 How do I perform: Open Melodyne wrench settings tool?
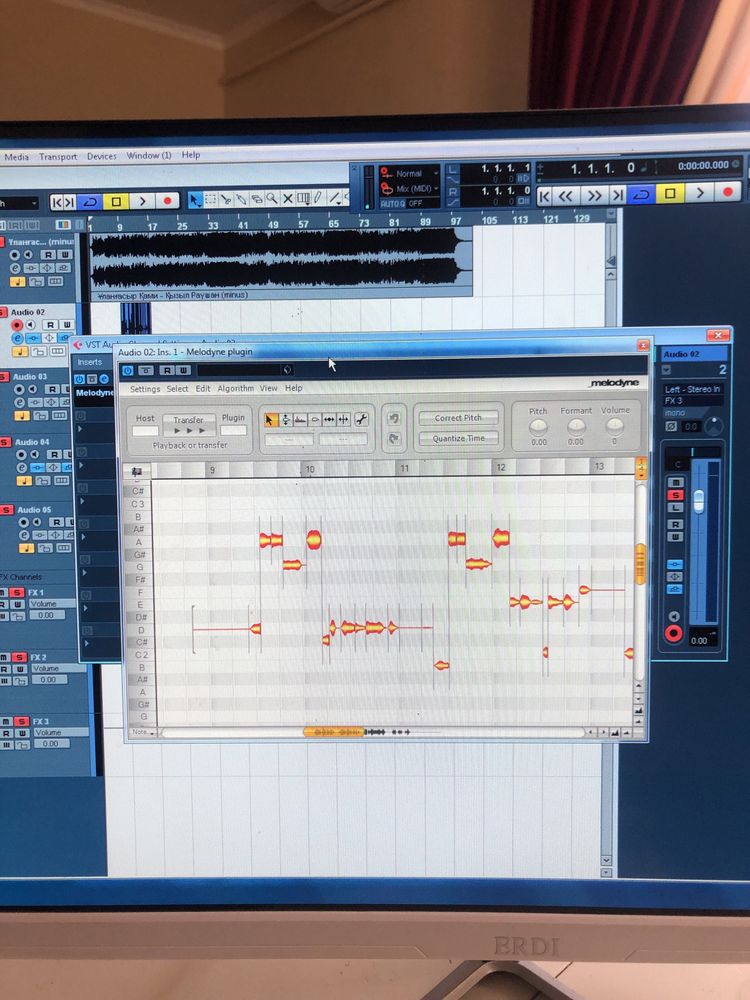(x=361, y=419)
